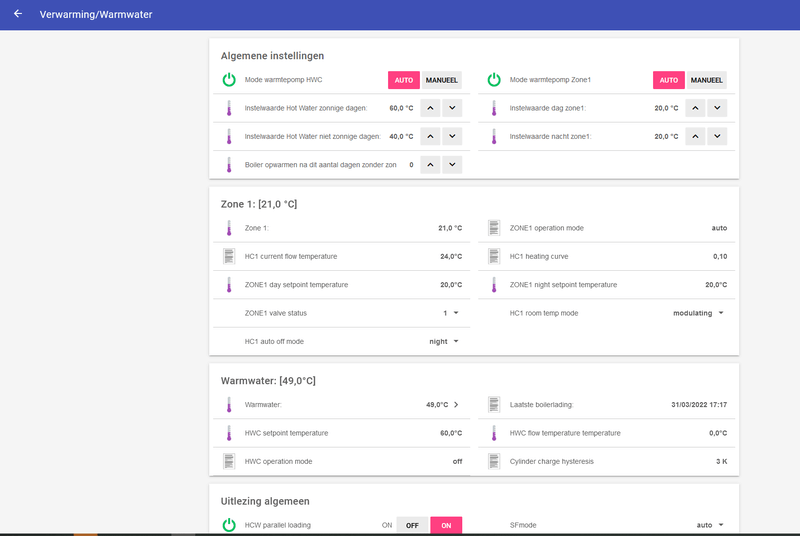
Task: Click document icon for HWC operation mode
Action: click(229, 462)
